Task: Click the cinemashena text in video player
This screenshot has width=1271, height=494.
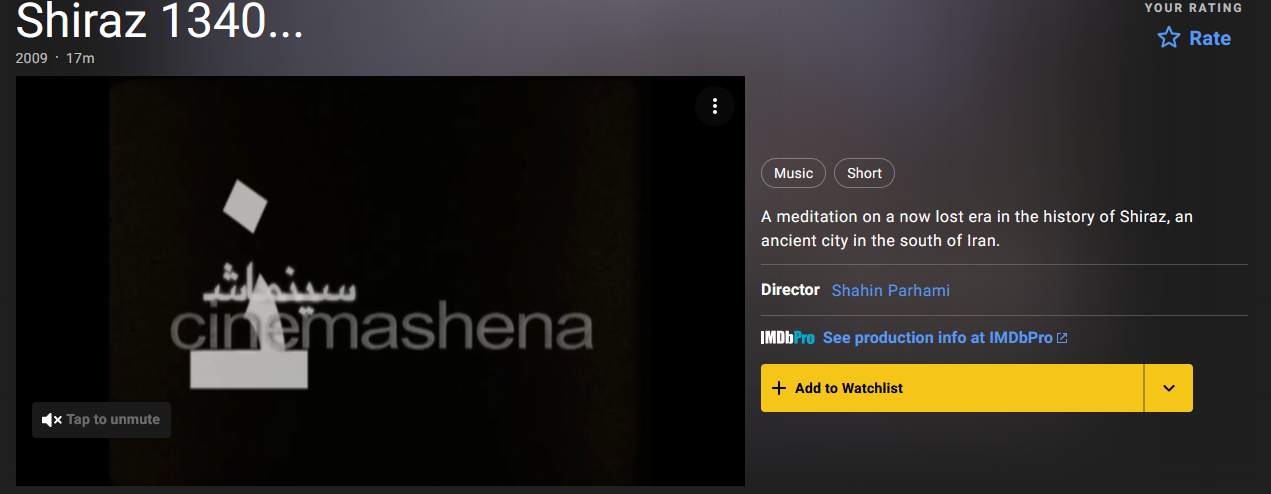Action: tap(381, 328)
